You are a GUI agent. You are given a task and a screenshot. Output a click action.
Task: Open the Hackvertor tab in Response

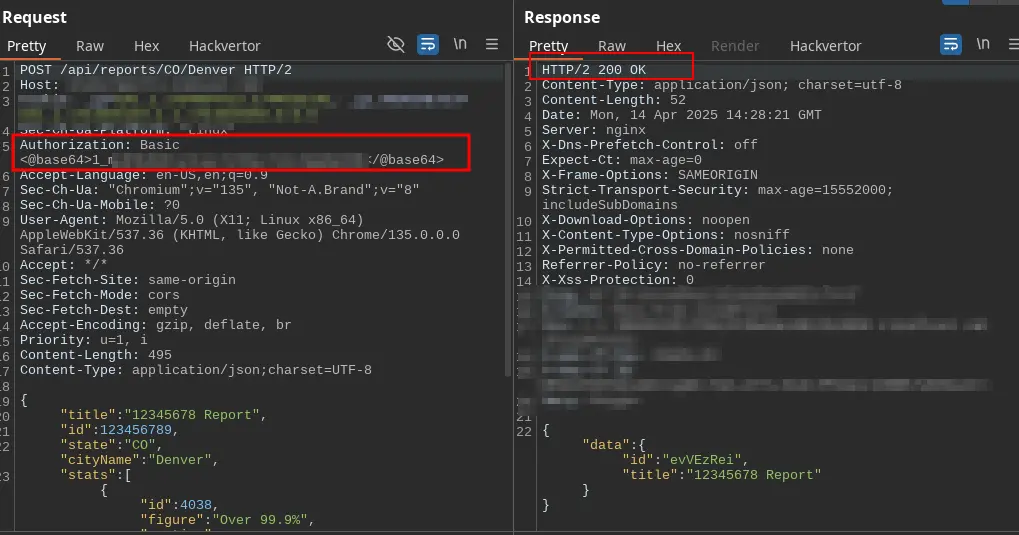pyautogui.click(x=826, y=46)
